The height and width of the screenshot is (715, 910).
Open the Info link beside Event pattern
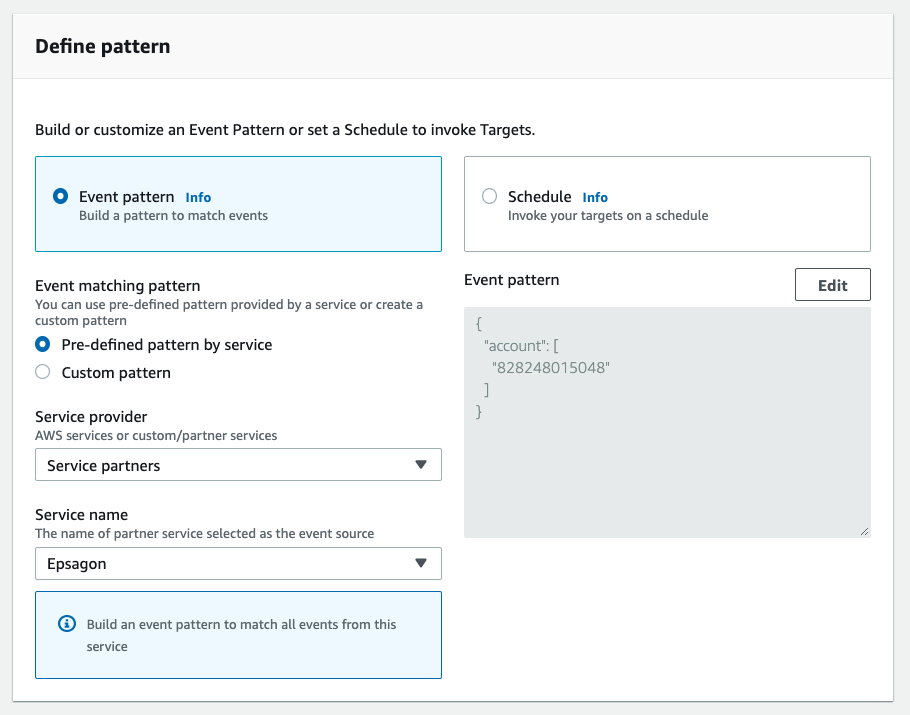pos(198,198)
